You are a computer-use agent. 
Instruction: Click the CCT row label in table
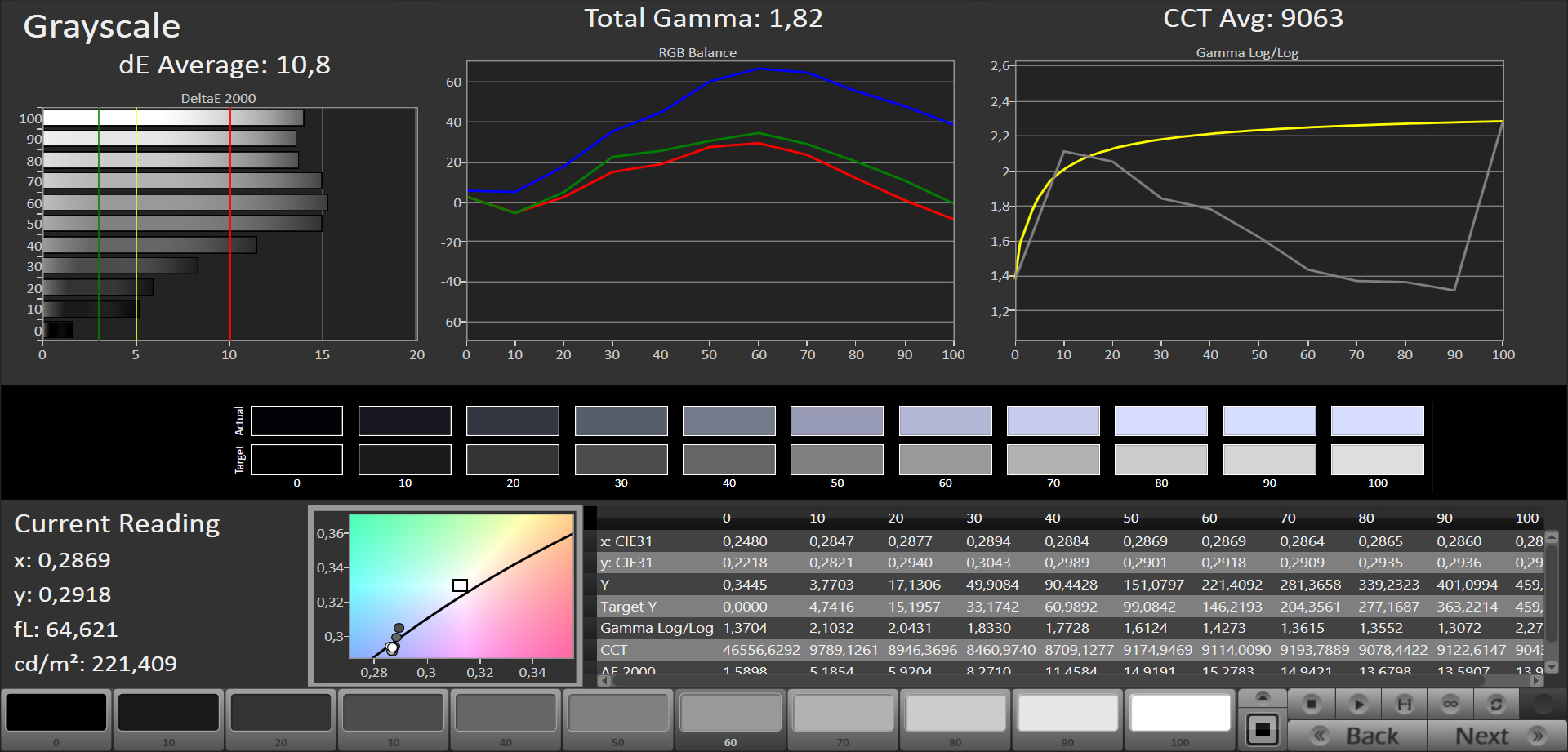[614, 650]
